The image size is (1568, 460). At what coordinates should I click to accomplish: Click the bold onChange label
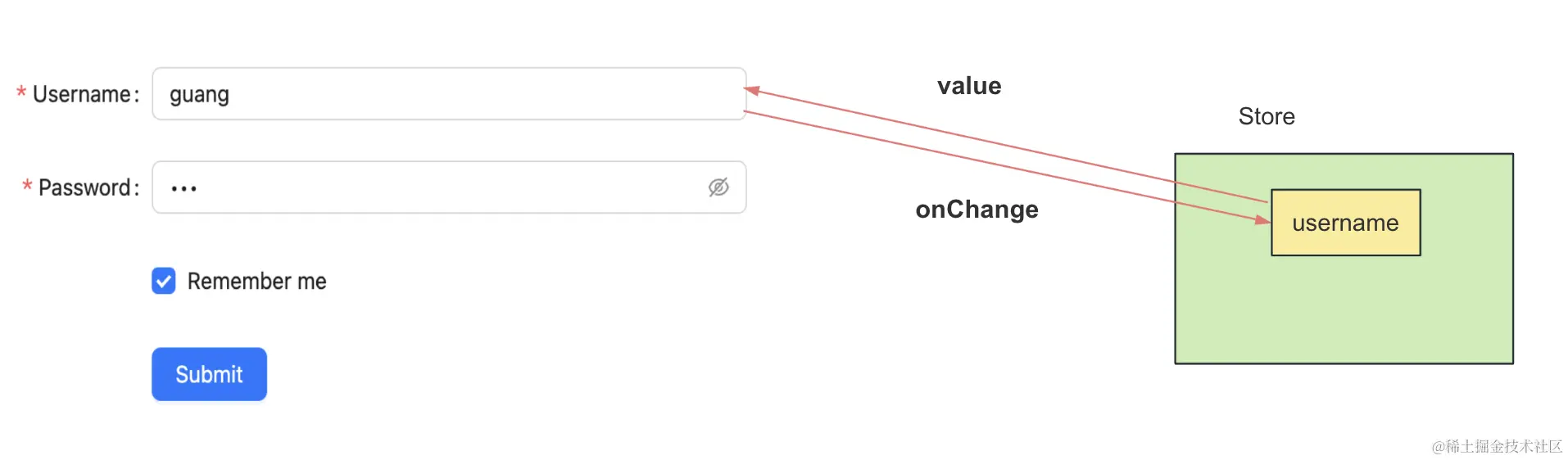(x=977, y=210)
